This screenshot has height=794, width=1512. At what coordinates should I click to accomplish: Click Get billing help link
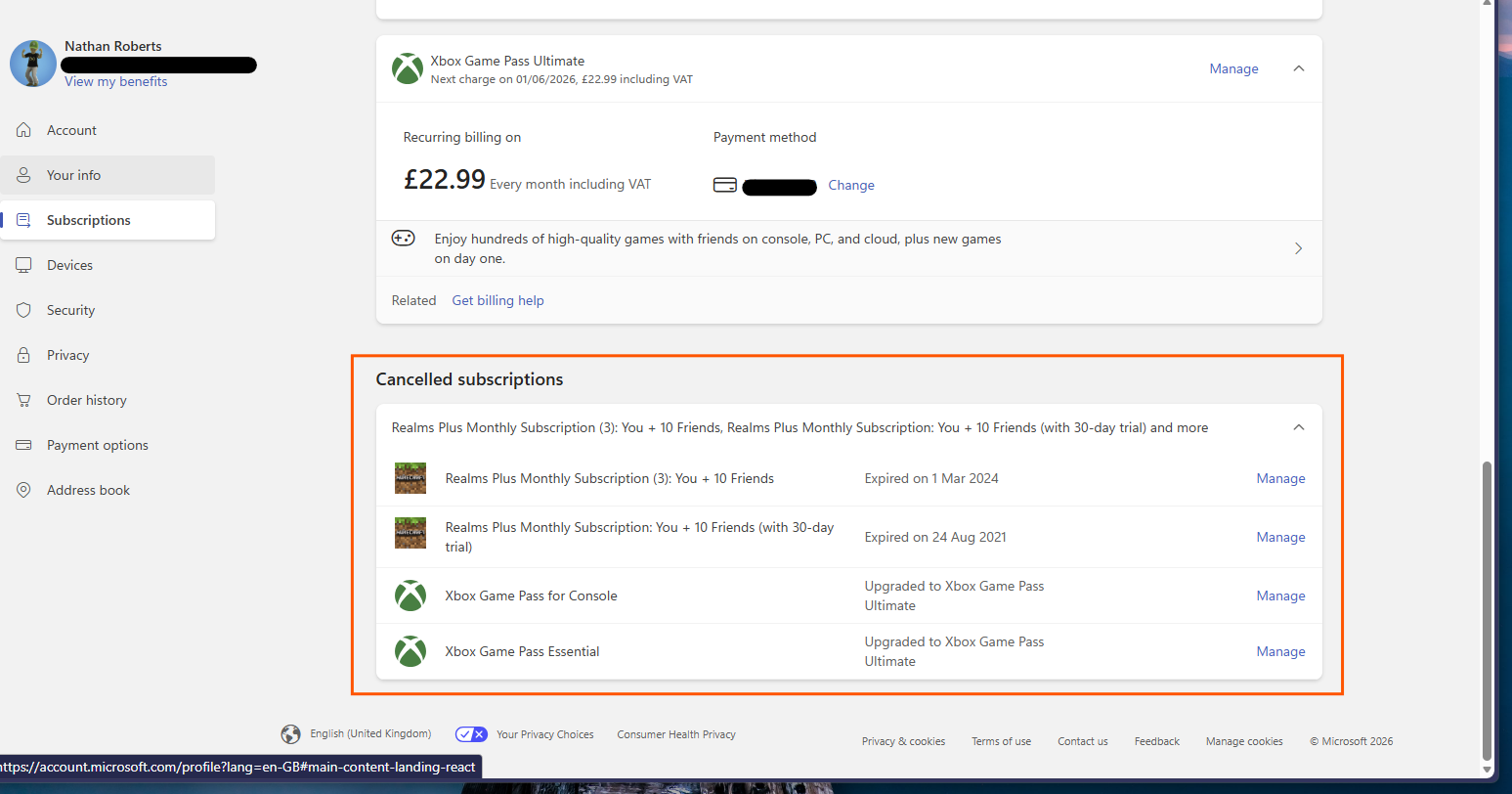497,300
